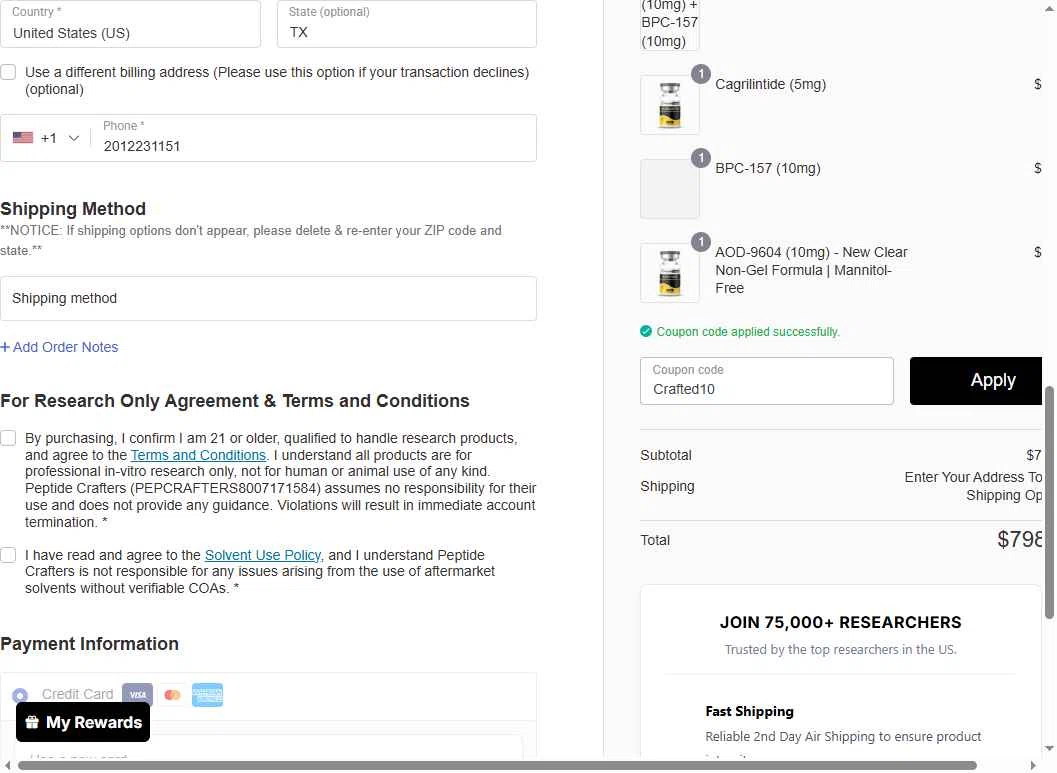Open Cagrilintide (5mg) product thumbnail
1057x773 pixels.
coord(669,105)
